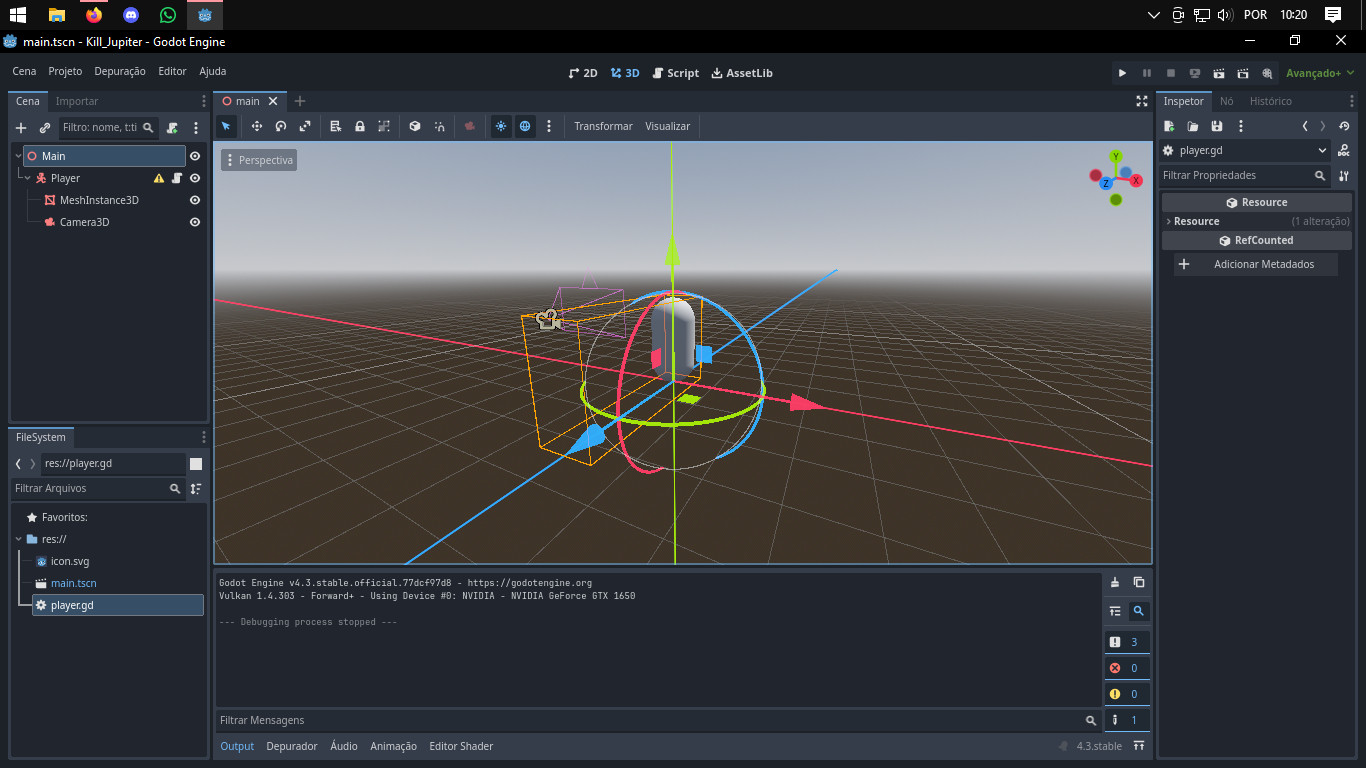Expand the Resource property section
The image size is (1366, 768).
click(x=1256, y=221)
